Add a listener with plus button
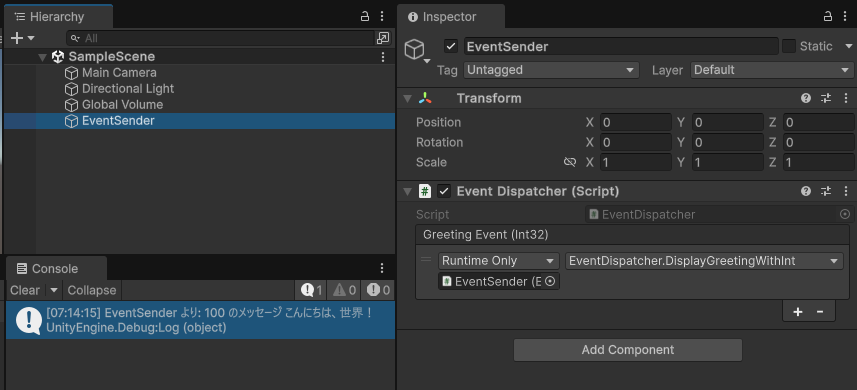Viewport: 857px width, 390px height. point(798,312)
